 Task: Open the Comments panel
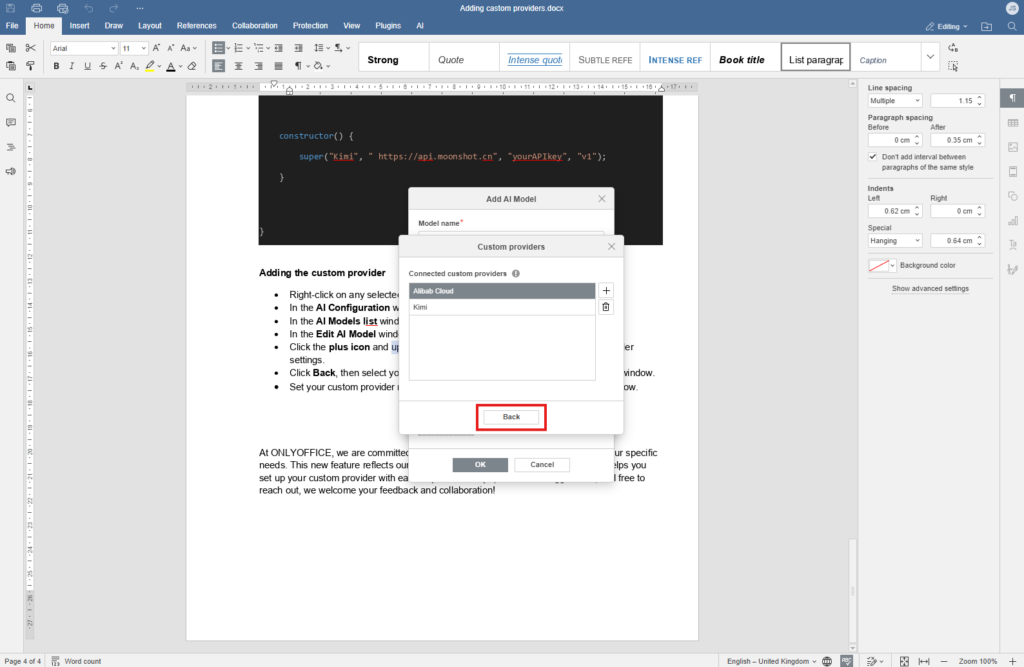[x=11, y=122]
